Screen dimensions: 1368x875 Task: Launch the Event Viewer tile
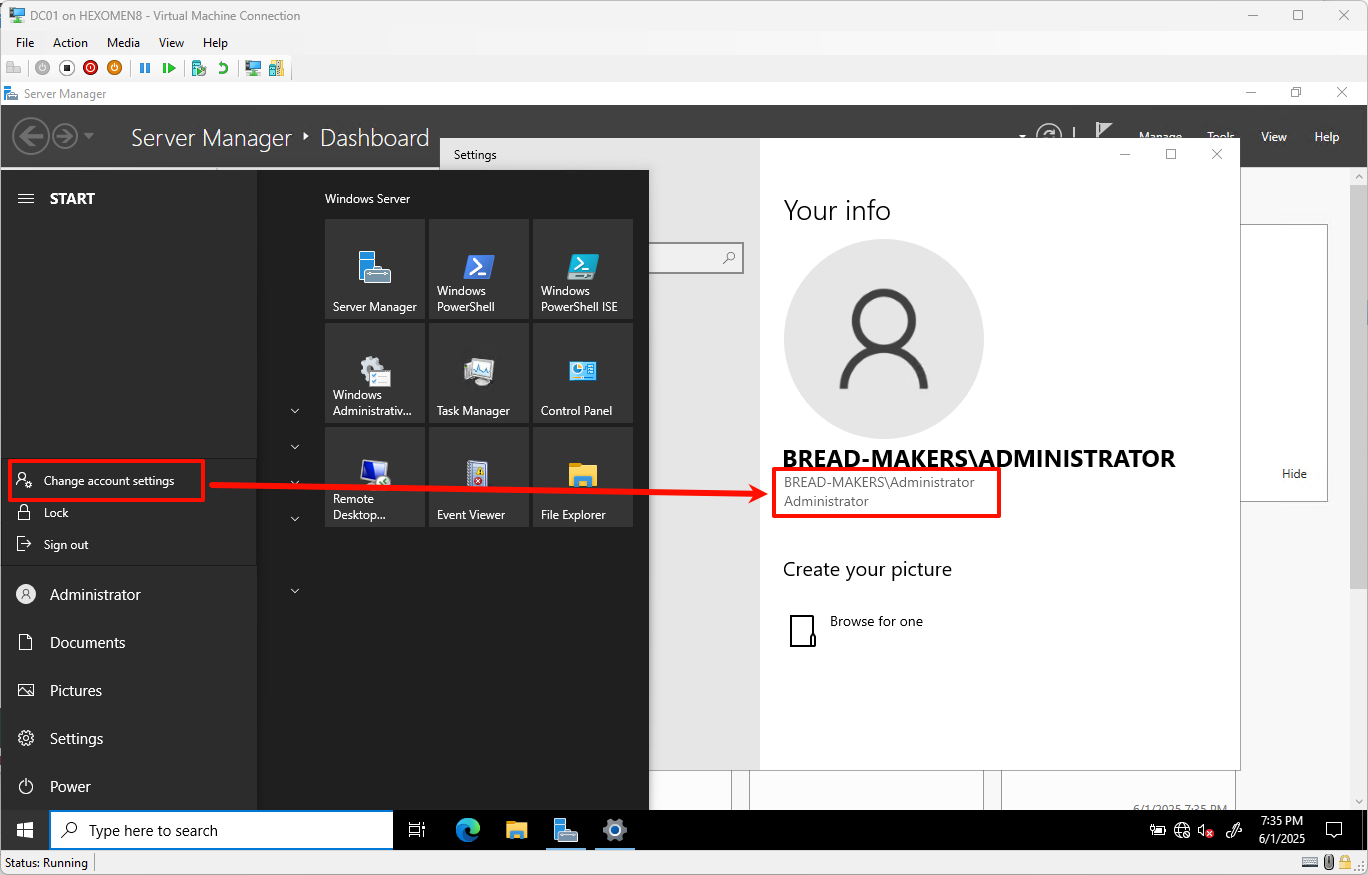479,477
